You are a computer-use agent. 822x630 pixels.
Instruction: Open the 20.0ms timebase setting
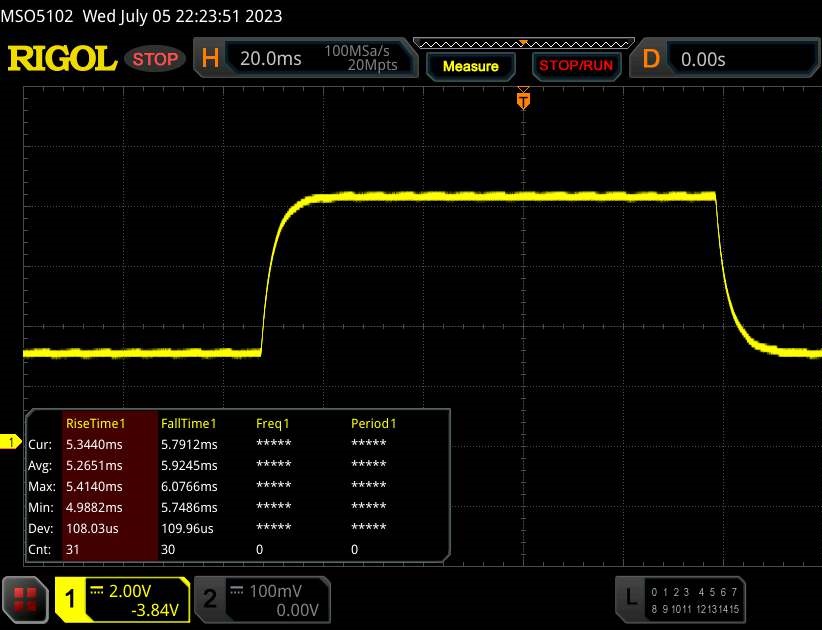click(270, 59)
